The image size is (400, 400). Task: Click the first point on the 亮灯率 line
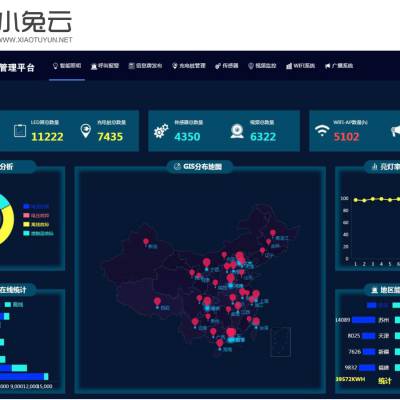(356, 200)
